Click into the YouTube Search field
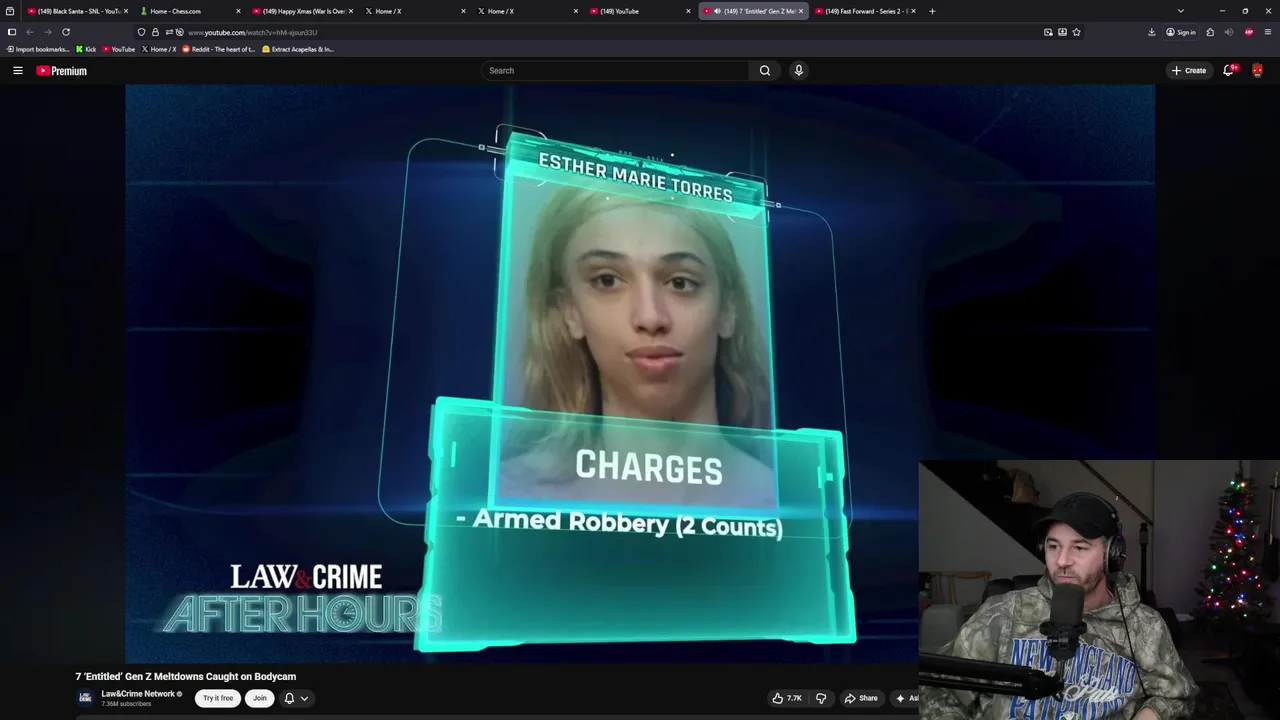The image size is (1280, 720). [615, 71]
